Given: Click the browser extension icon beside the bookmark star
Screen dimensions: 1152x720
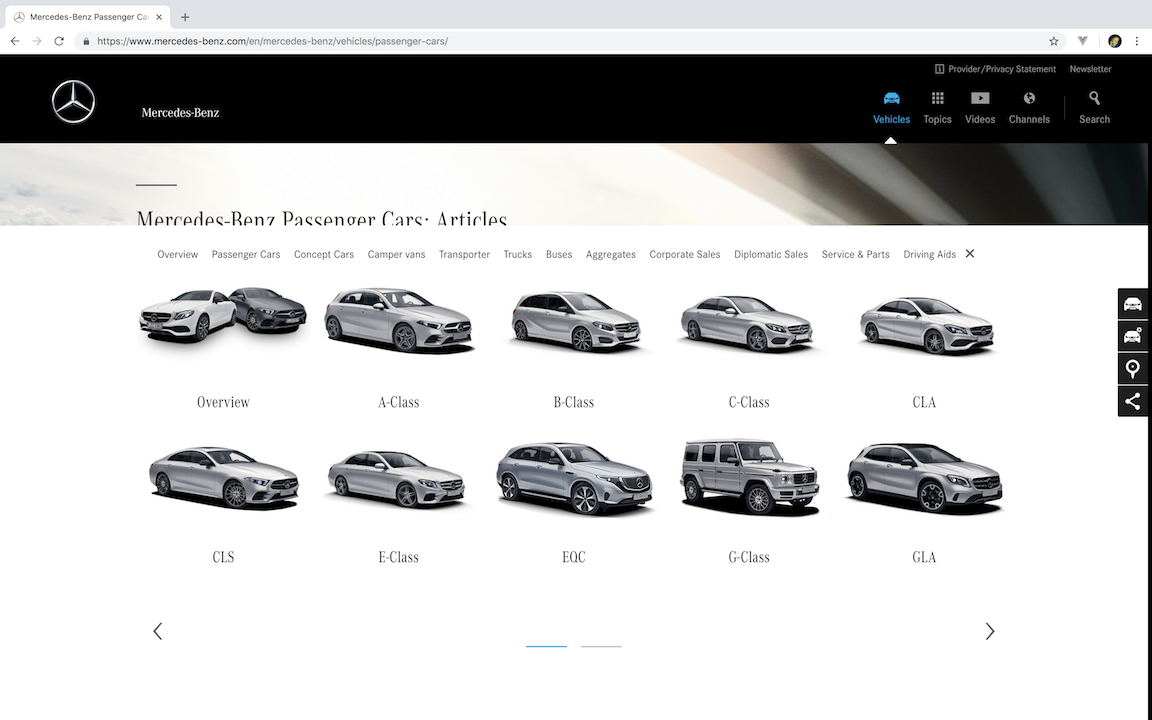Looking at the screenshot, I should (1082, 41).
